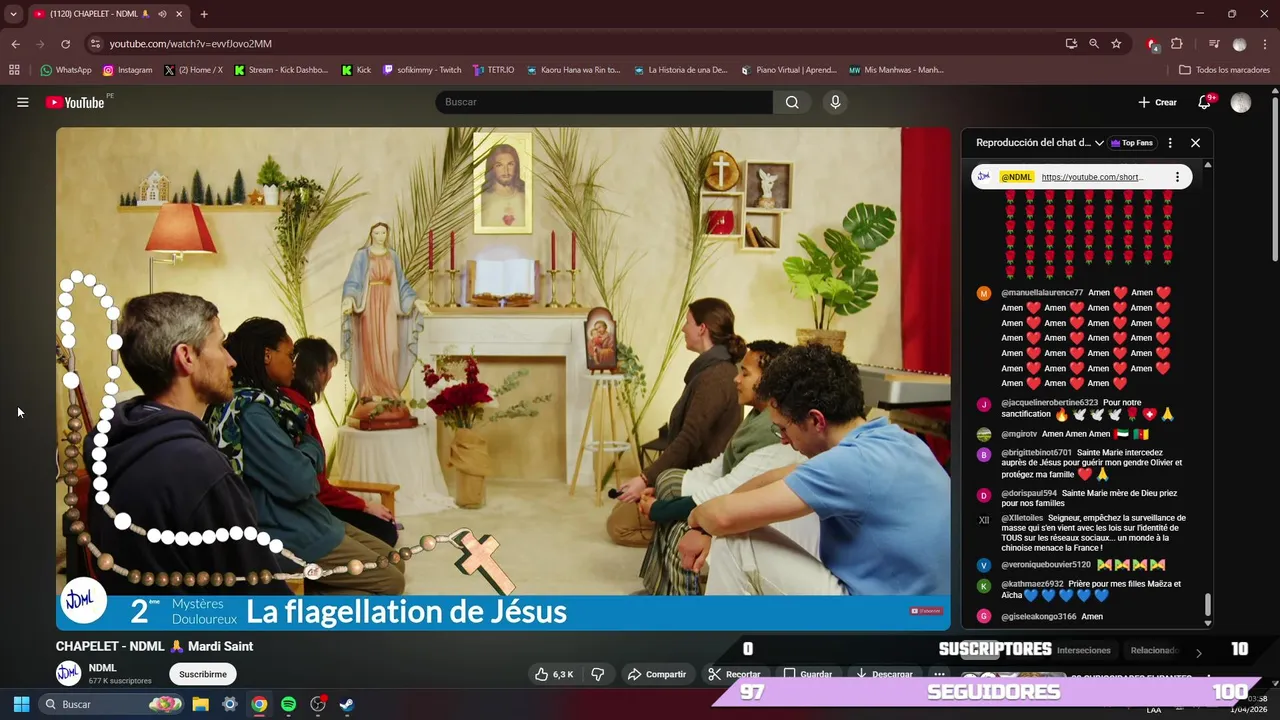Viewport: 1280px width, 720px height.
Task: Dislike the video with thumbs down
Action: tap(598, 674)
